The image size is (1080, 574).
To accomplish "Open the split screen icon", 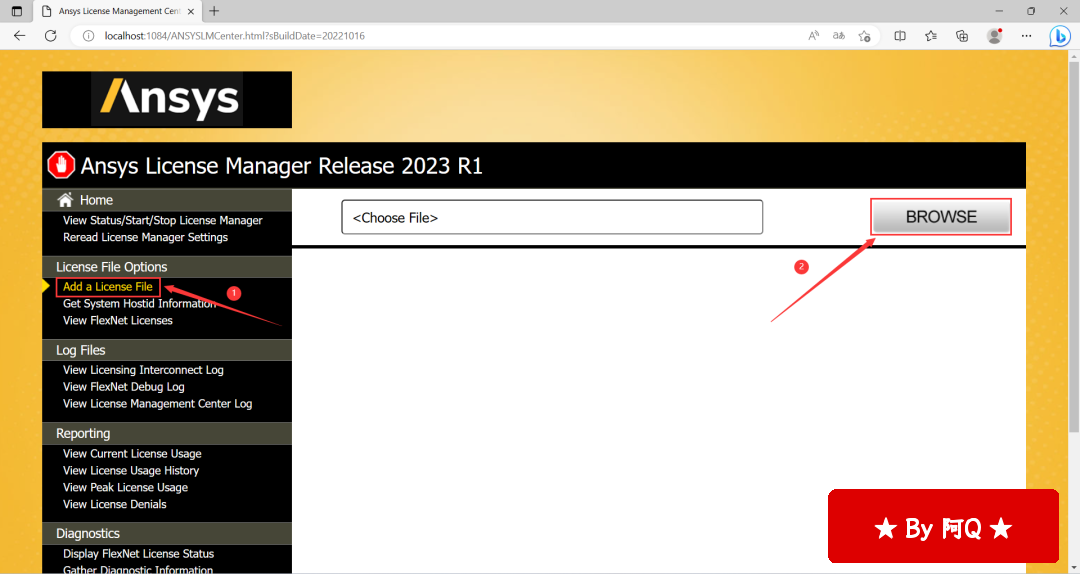I will (900, 35).
